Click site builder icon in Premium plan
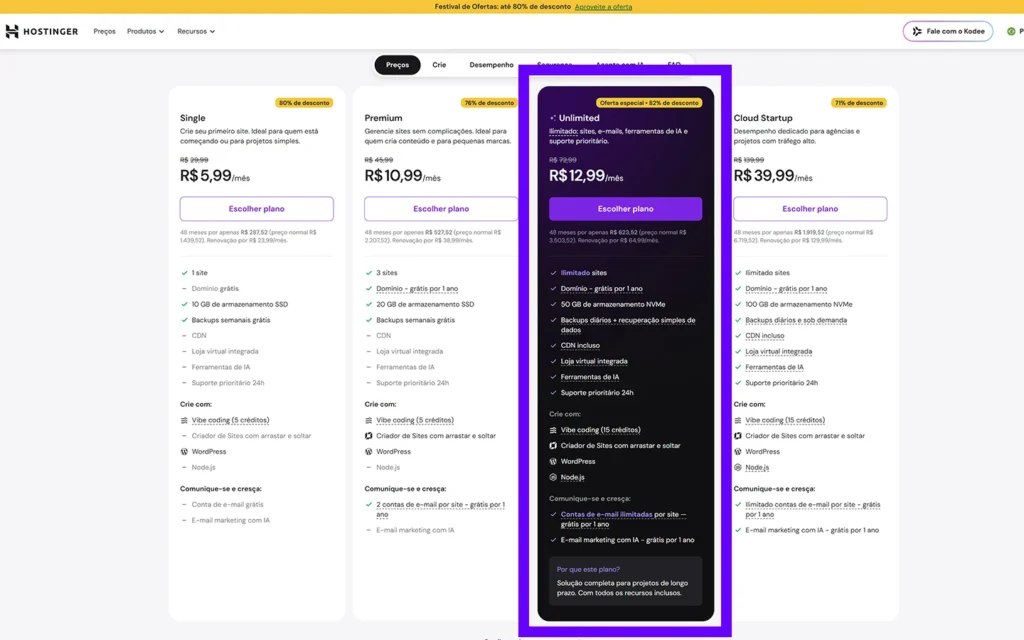The height and width of the screenshot is (640, 1024). pyautogui.click(x=368, y=436)
